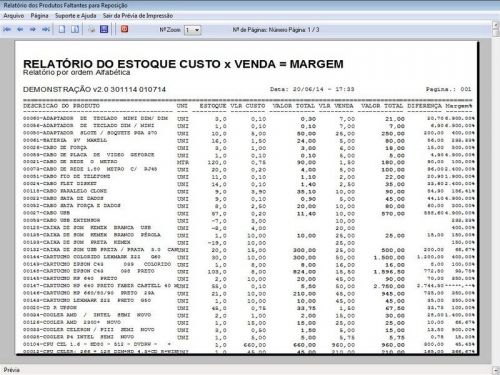Screen dimensions: 500x375
Task: Click the VLR VENDA column header
Action: (x=336, y=106)
